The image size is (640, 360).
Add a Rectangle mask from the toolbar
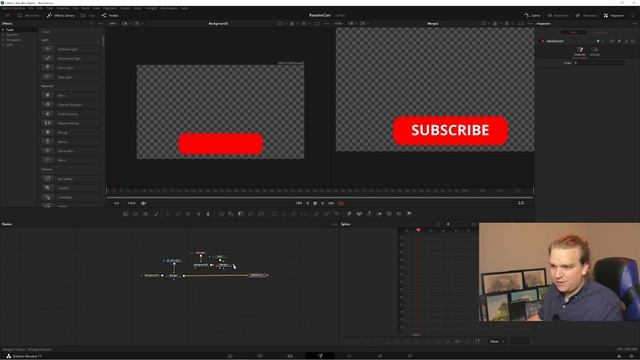(273, 213)
